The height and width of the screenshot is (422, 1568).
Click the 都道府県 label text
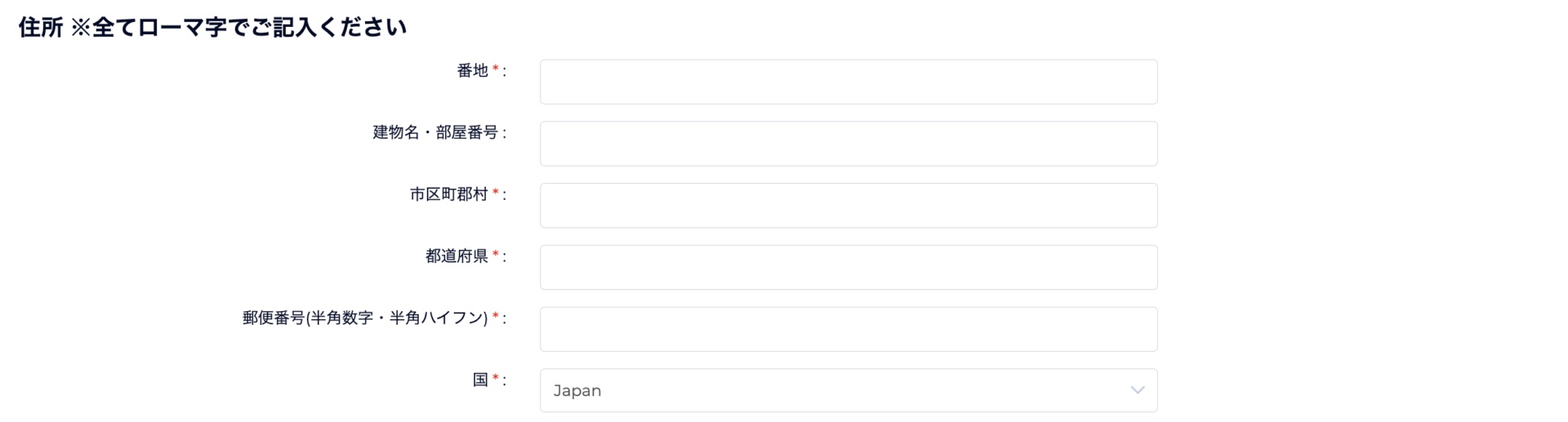pyautogui.click(x=457, y=256)
